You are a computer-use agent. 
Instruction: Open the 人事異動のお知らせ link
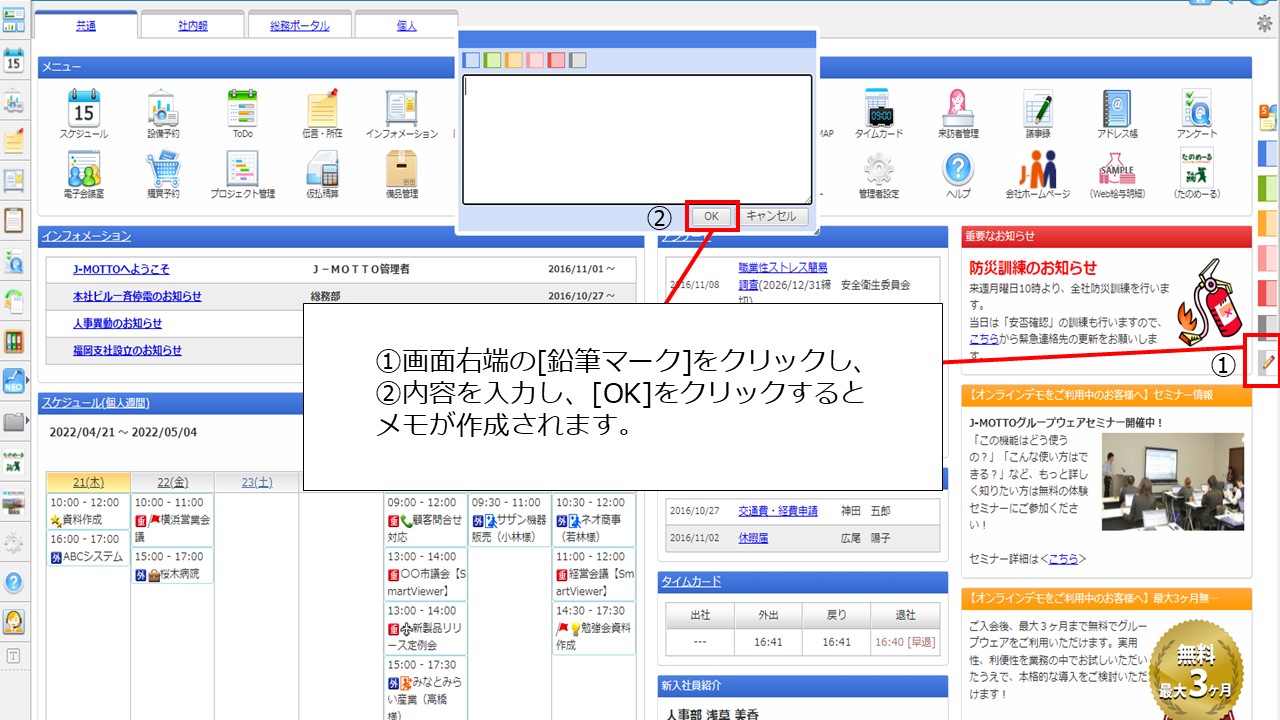[117, 323]
